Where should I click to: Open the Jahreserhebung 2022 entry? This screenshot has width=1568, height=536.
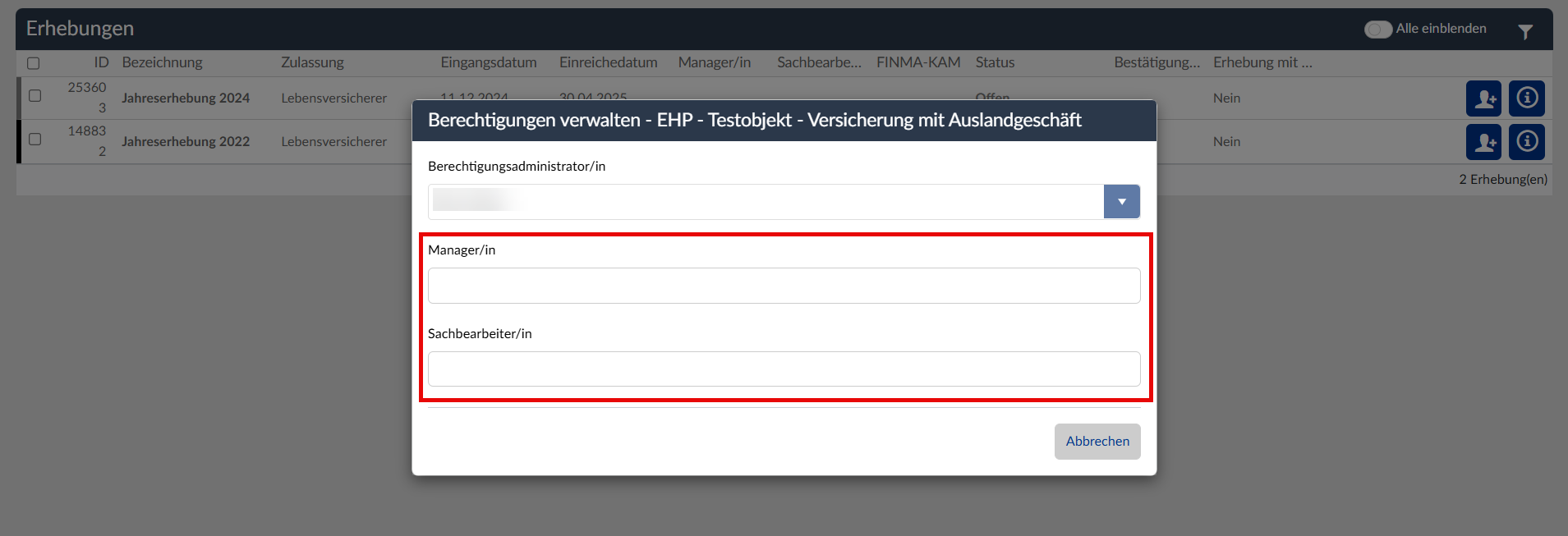click(x=186, y=142)
